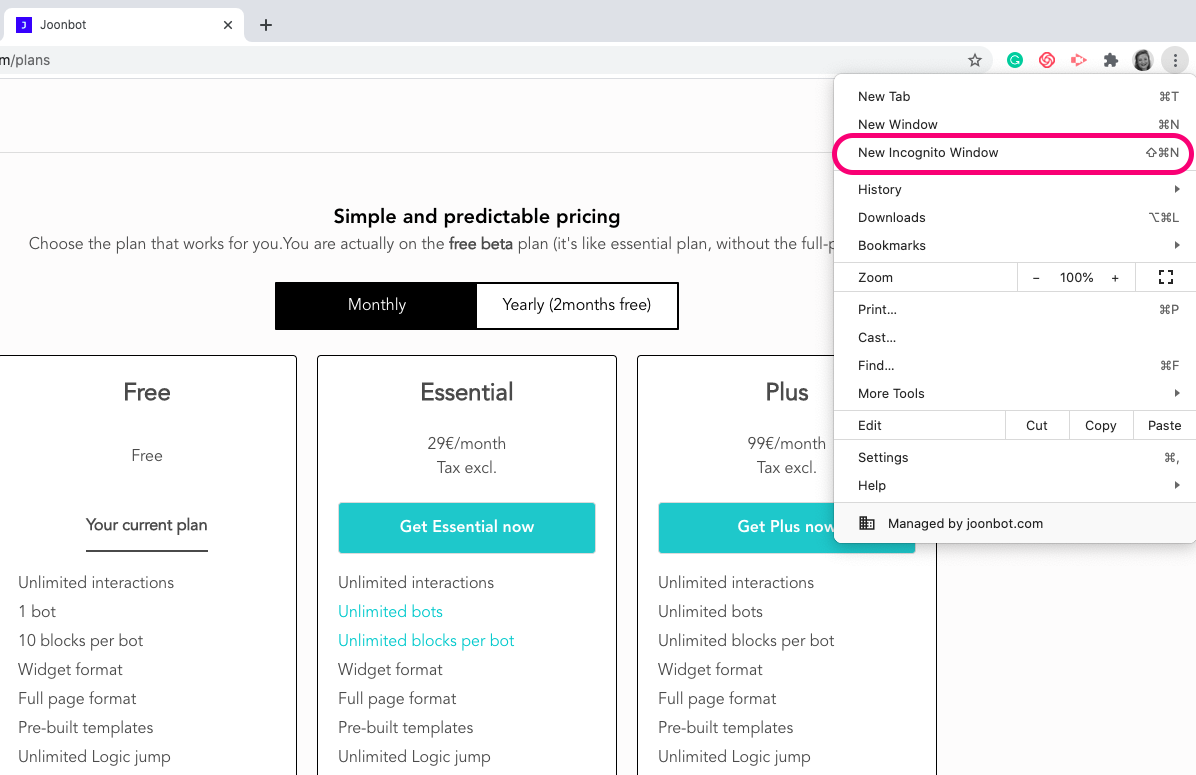Click Copy in the Edit row
1196x775 pixels.
pos(1101,426)
